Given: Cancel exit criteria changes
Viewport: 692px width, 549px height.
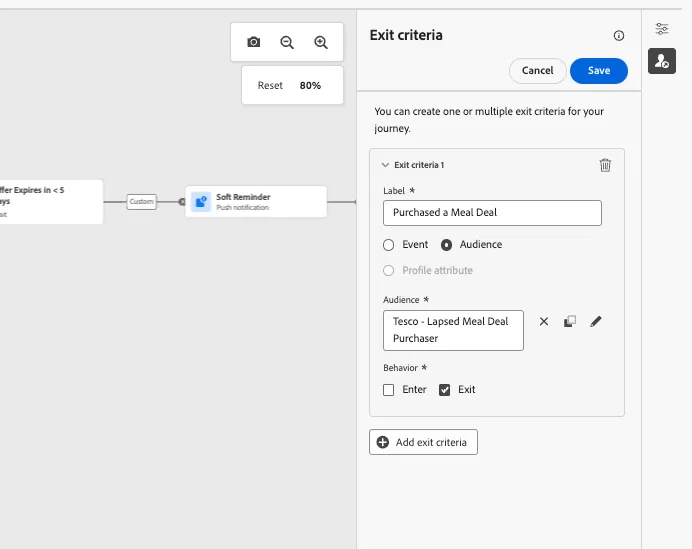Looking at the screenshot, I should 538,71.
